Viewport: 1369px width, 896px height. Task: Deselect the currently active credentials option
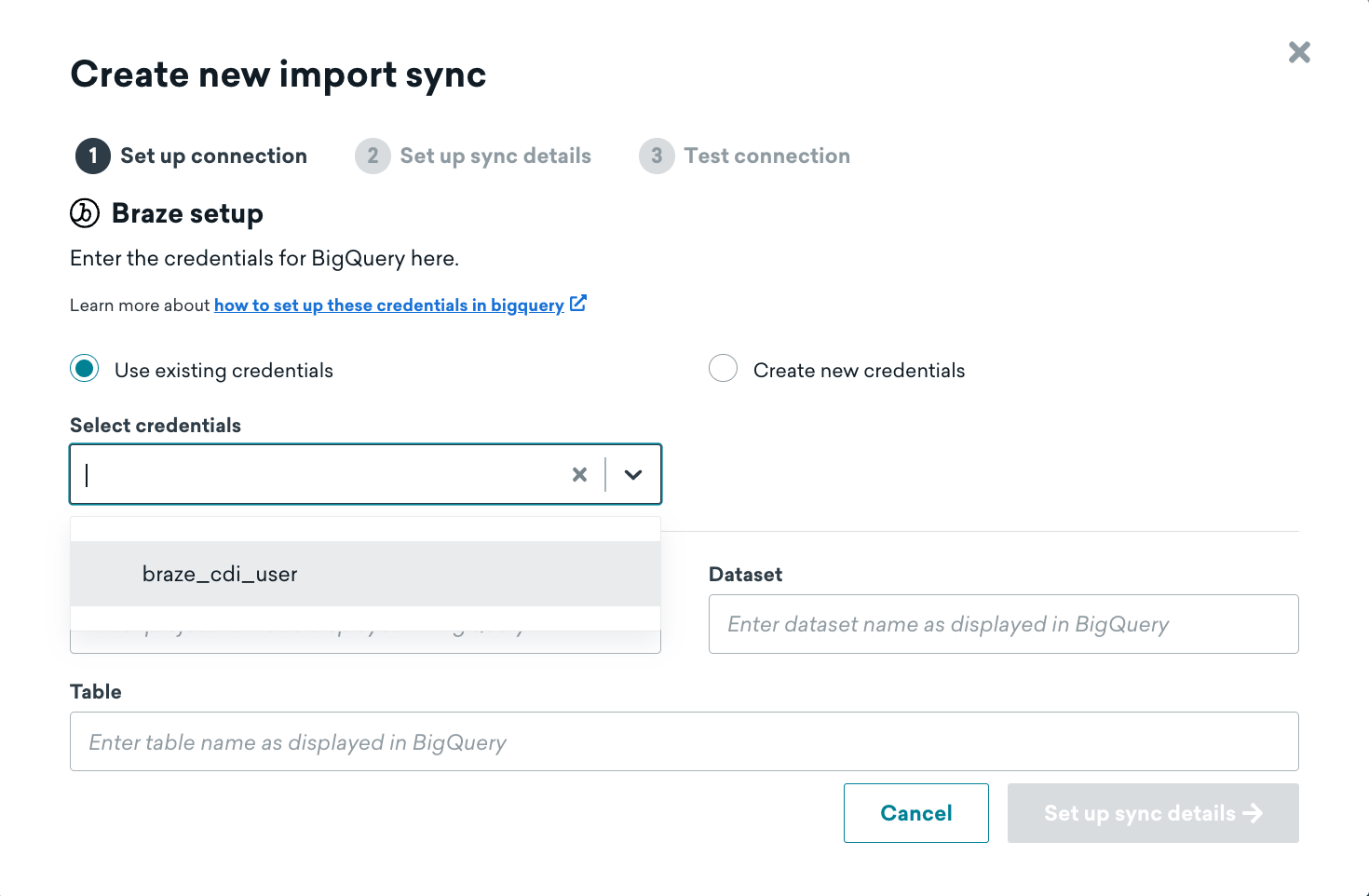tap(84, 369)
